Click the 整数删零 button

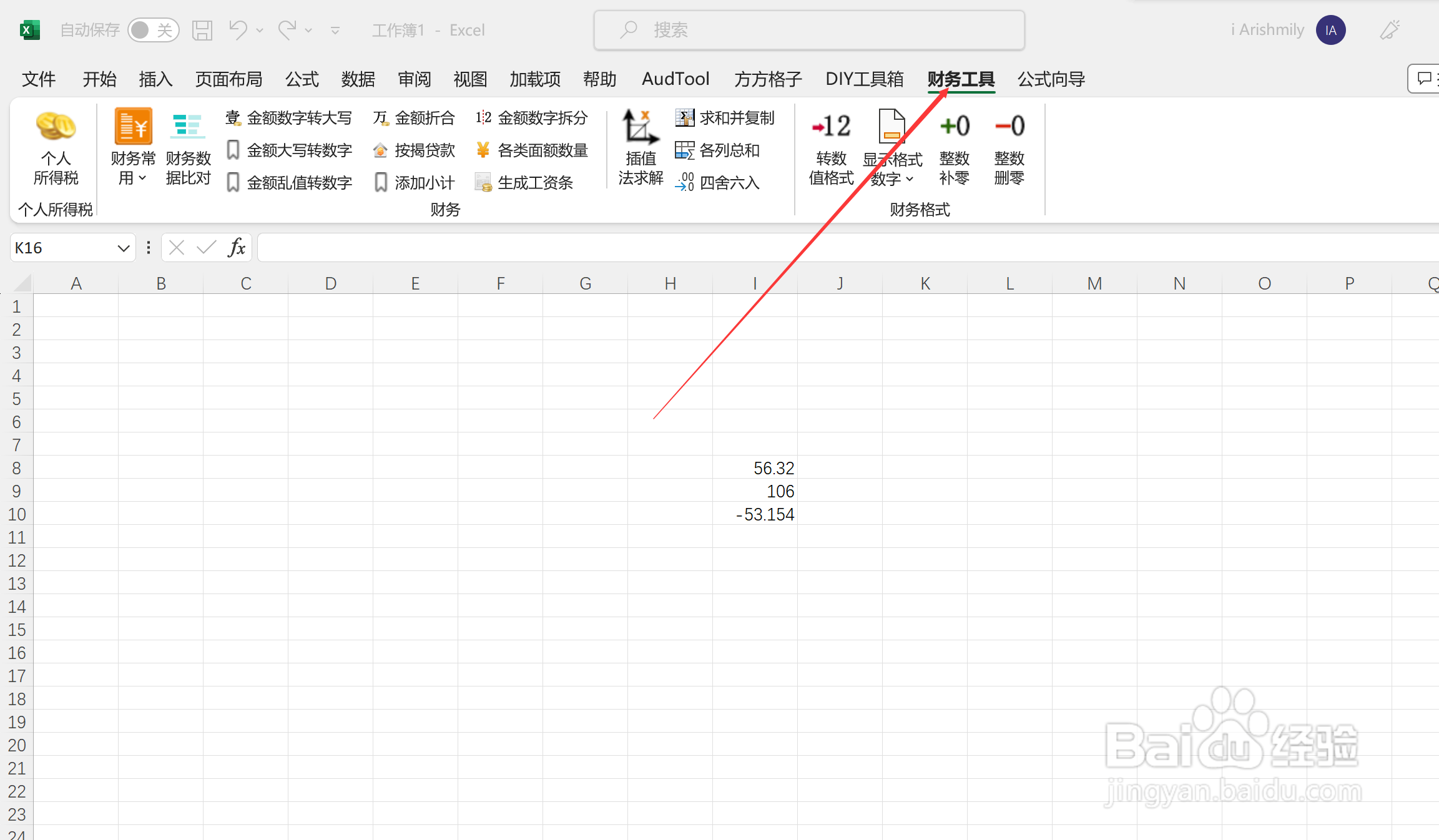[1009, 149]
